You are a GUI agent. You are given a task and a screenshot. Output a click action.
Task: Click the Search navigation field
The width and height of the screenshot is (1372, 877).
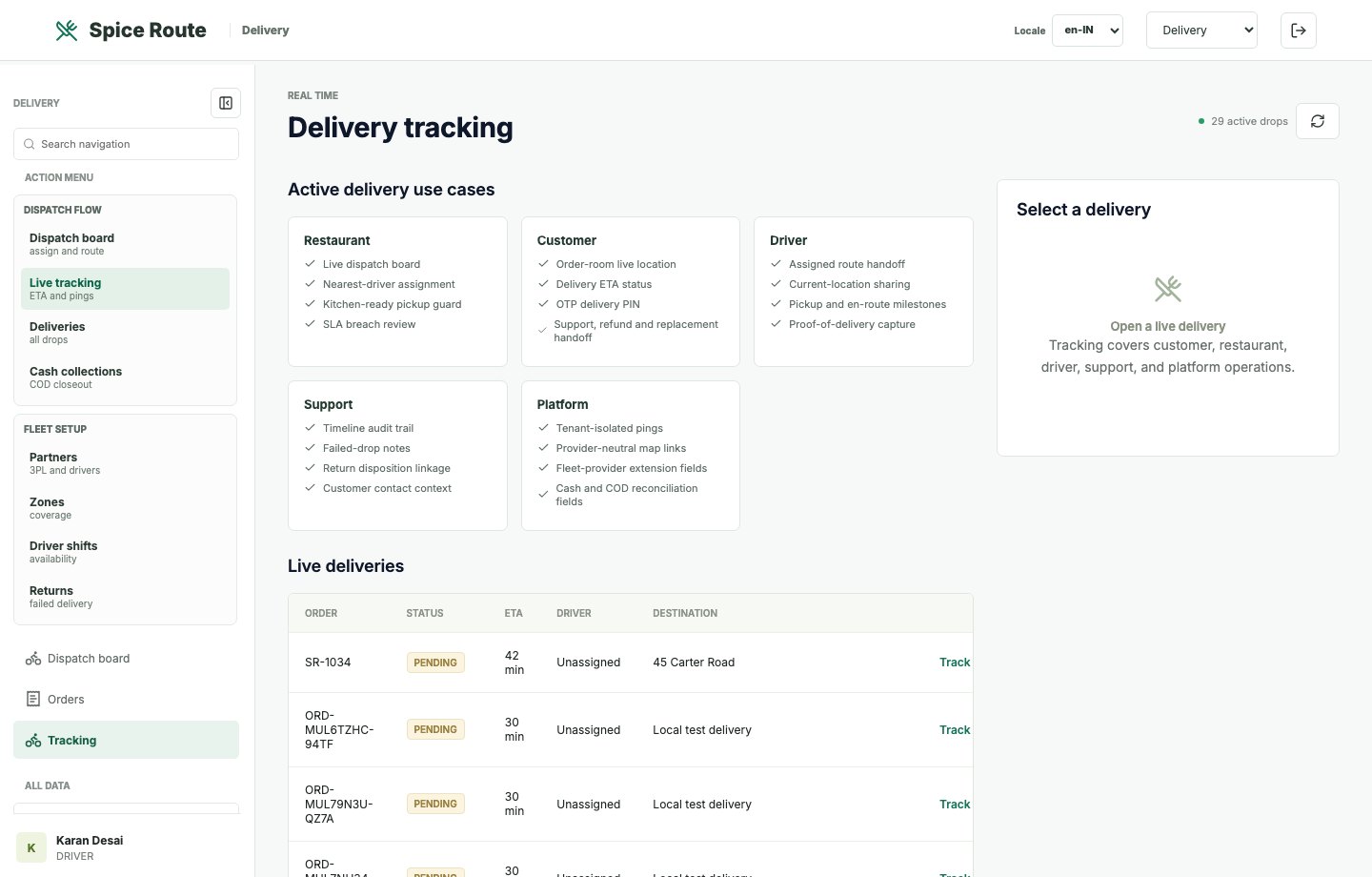(x=126, y=144)
